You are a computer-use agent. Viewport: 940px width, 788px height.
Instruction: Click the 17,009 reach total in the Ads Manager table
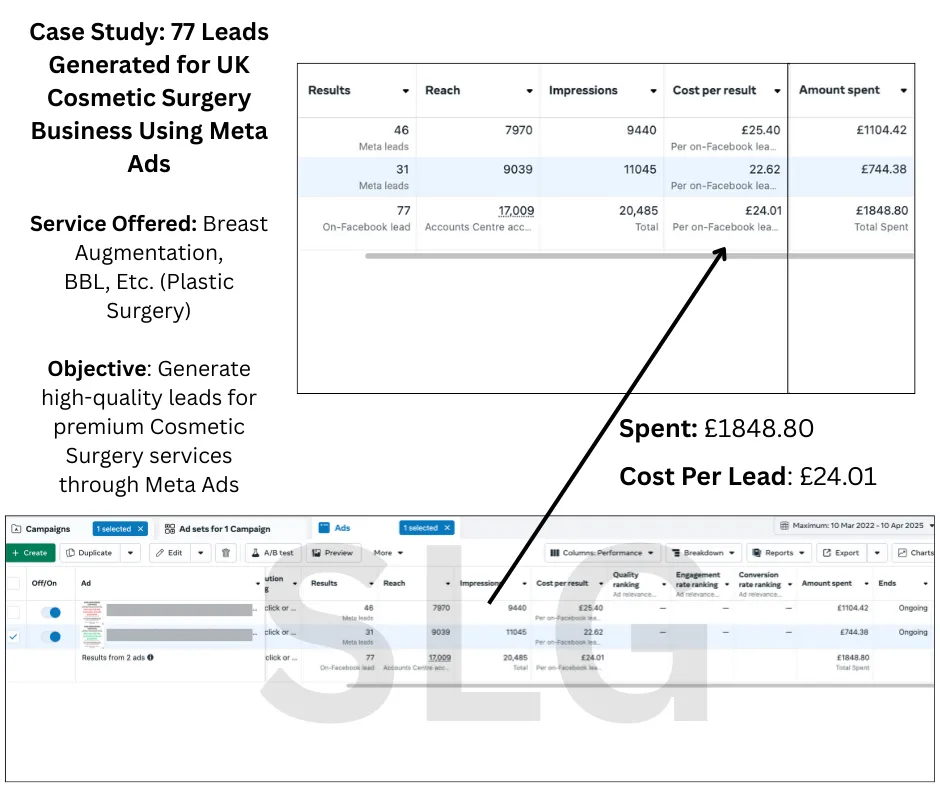[439, 658]
